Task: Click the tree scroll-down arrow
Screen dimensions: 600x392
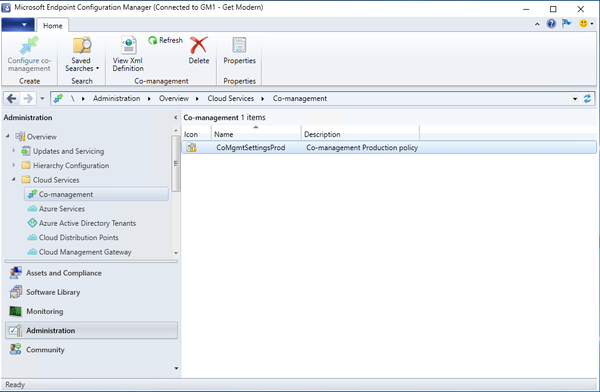Action: 176,253
